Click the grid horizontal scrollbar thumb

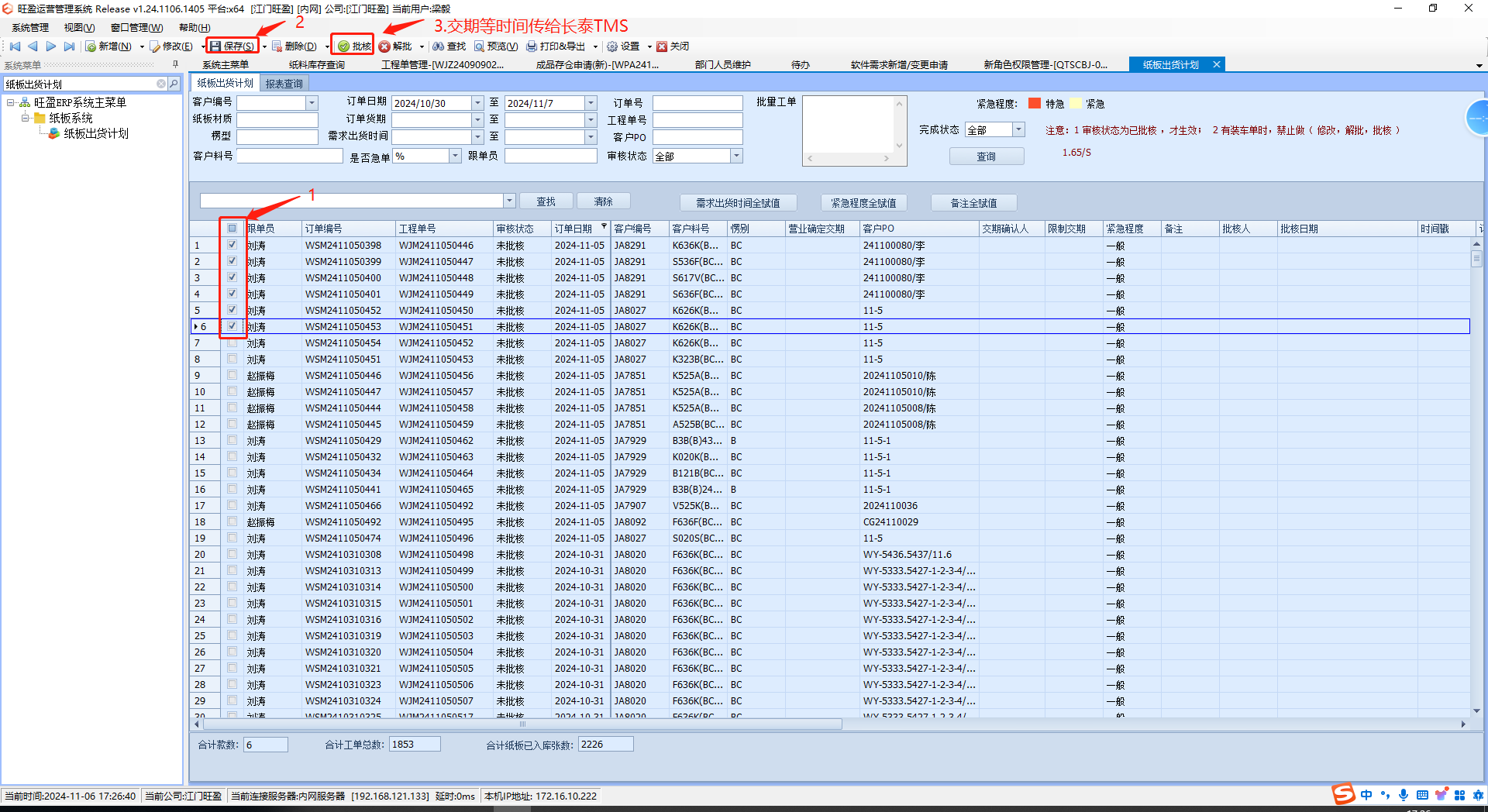(x=522, y=724)
